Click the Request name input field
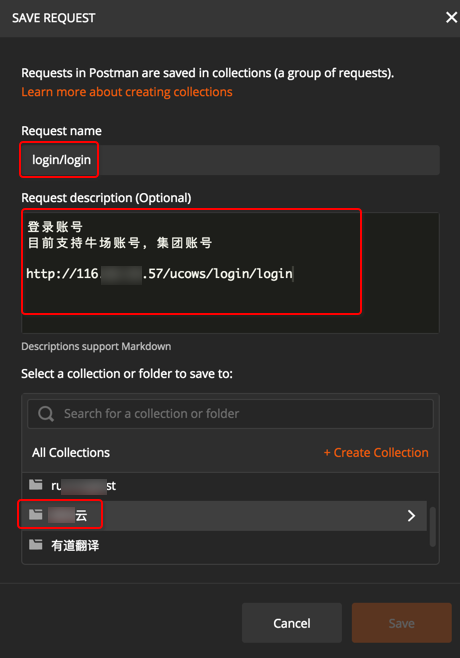The height and width of the screenshot is (658, 460). point(230,160)
